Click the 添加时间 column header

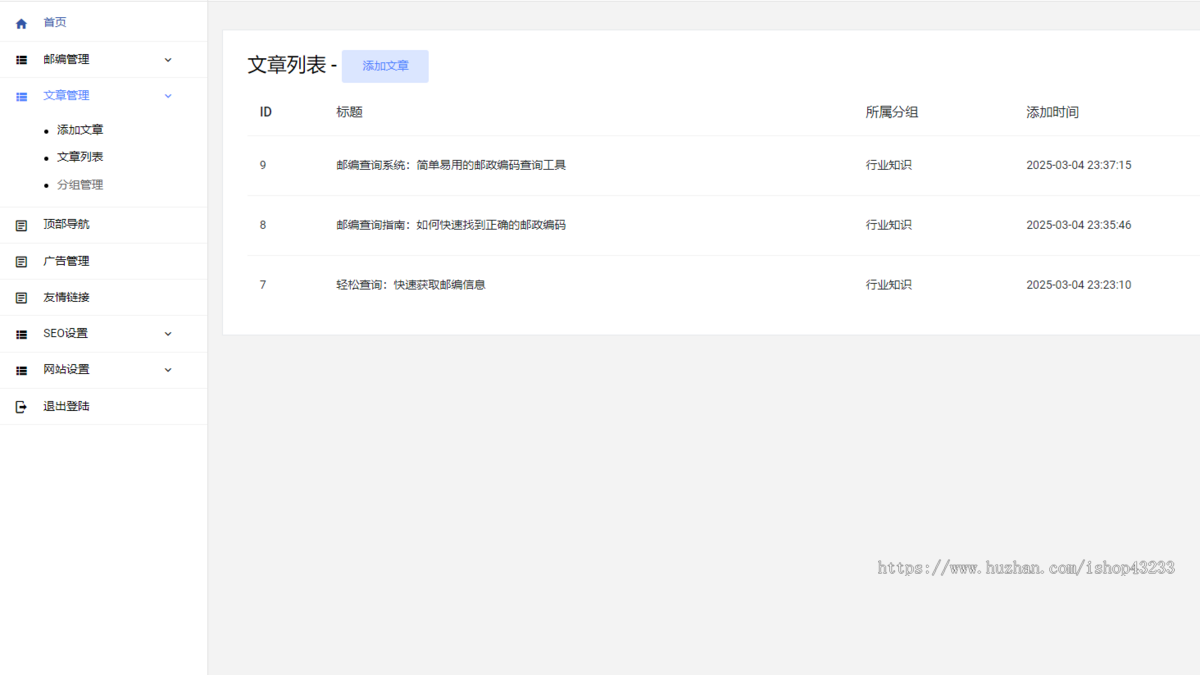[x=1052, y=112]
